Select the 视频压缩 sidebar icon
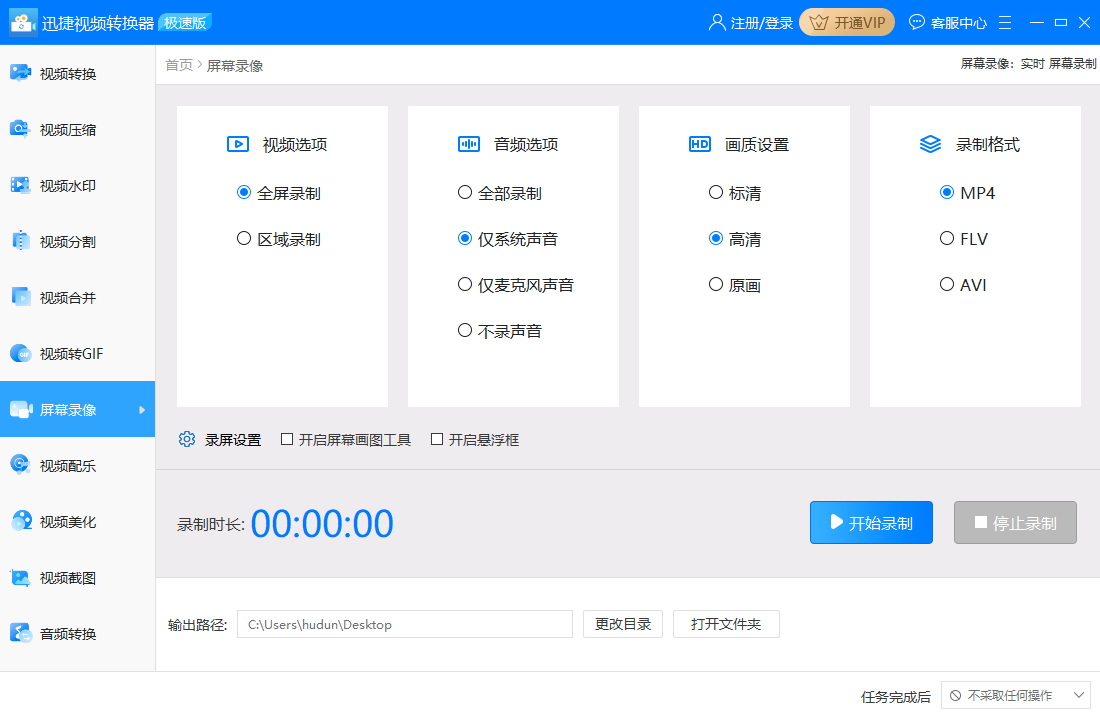The height and width of the screenshot is (718, 1100). [62, 128]
